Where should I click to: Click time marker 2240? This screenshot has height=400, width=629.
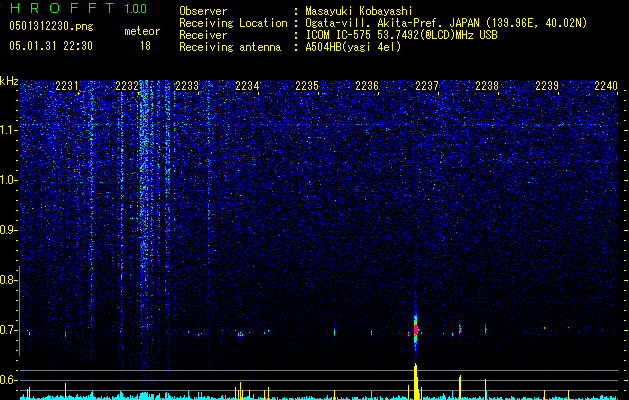pos(606,86)
